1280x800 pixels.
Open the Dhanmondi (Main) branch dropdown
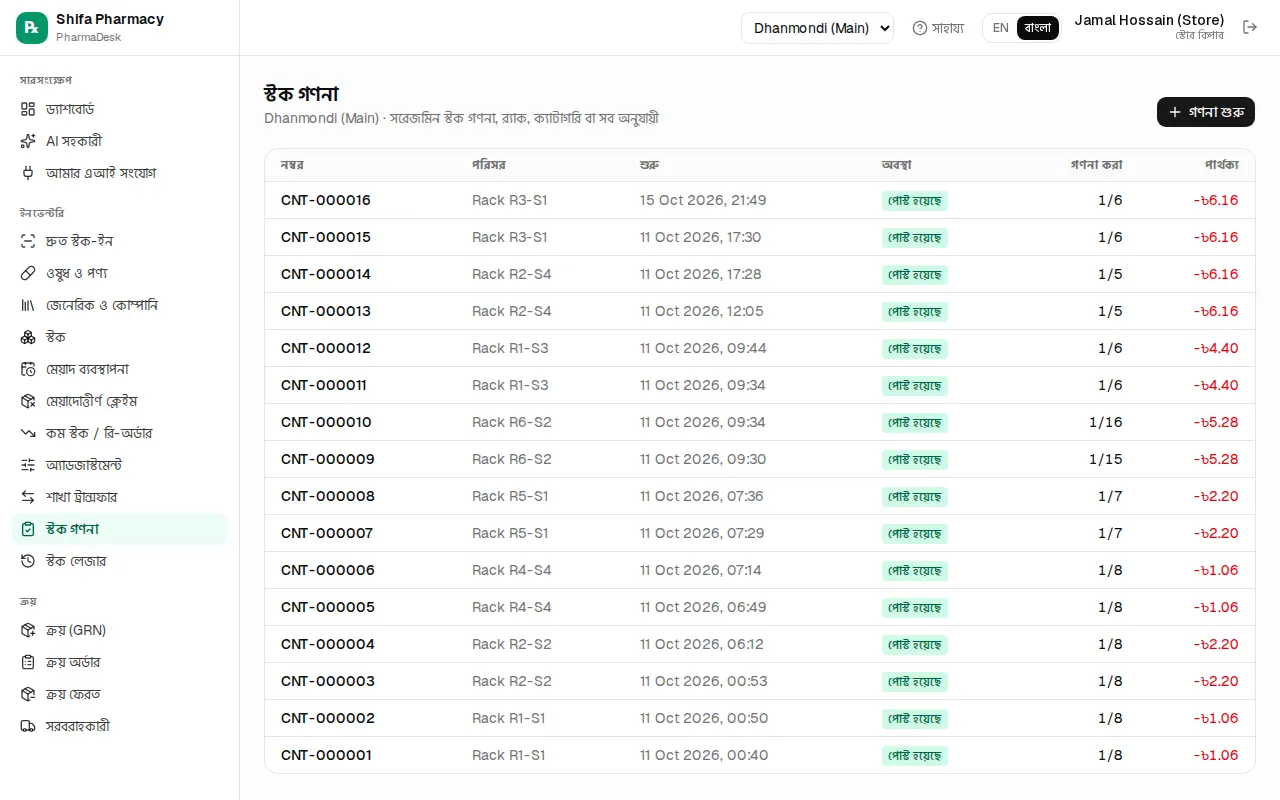pos(817,28)
